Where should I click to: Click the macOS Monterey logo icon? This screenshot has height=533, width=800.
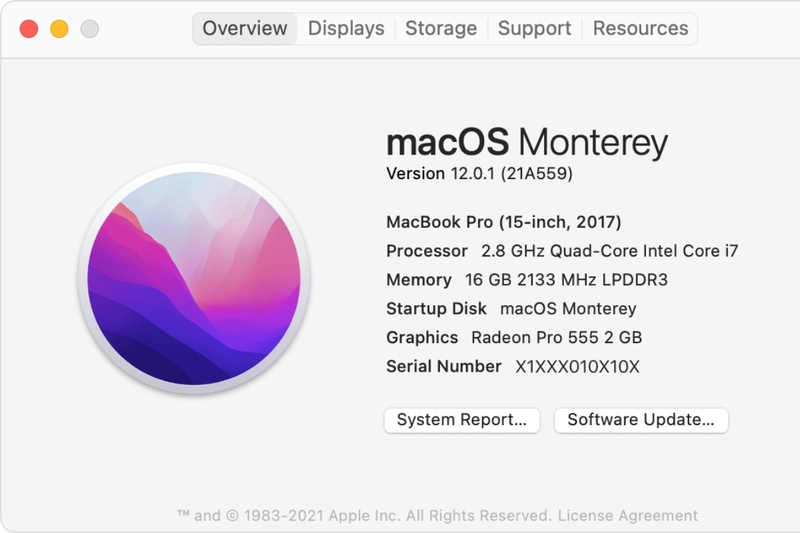click(x=194, y=278)
